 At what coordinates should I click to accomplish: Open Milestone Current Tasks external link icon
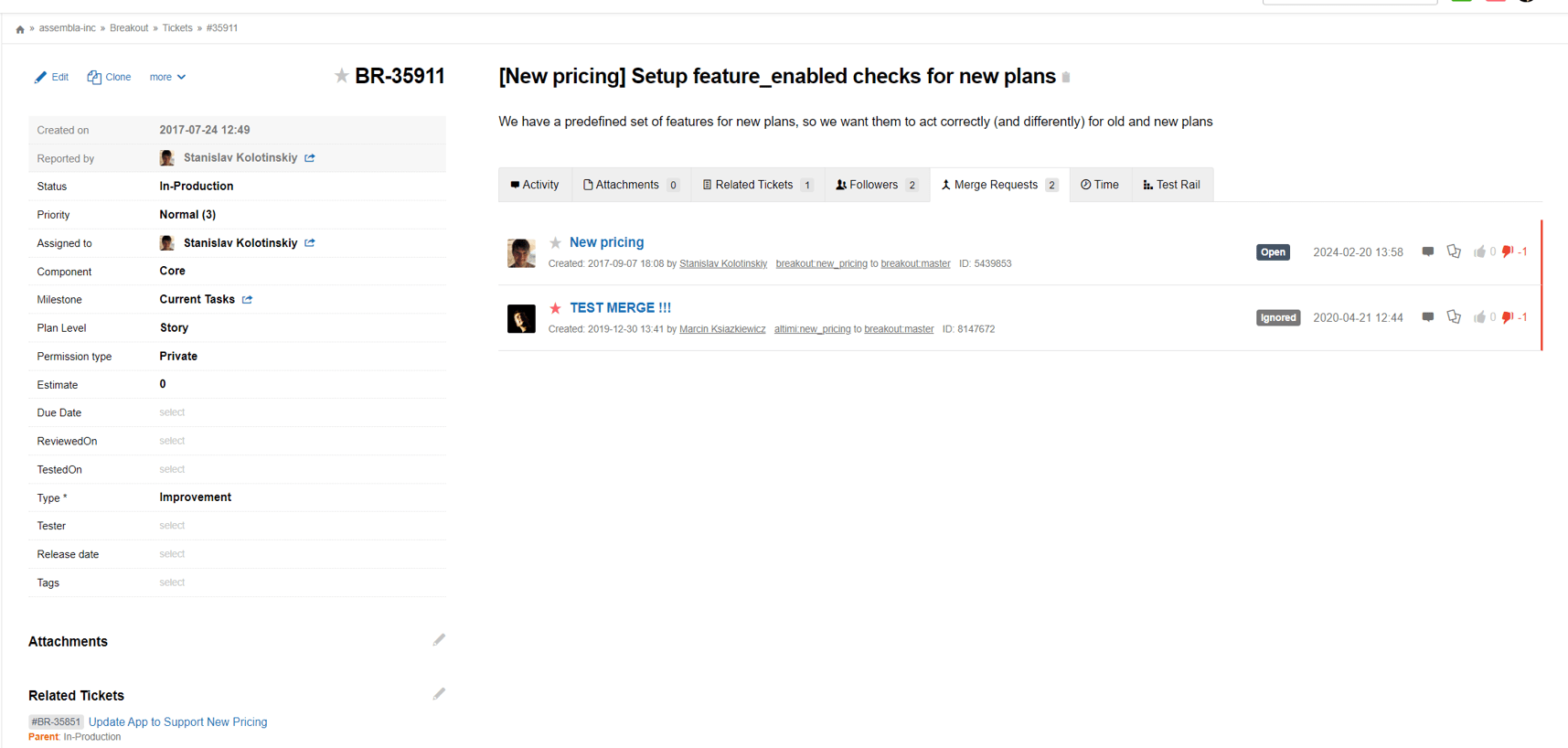tap(248, 300)
